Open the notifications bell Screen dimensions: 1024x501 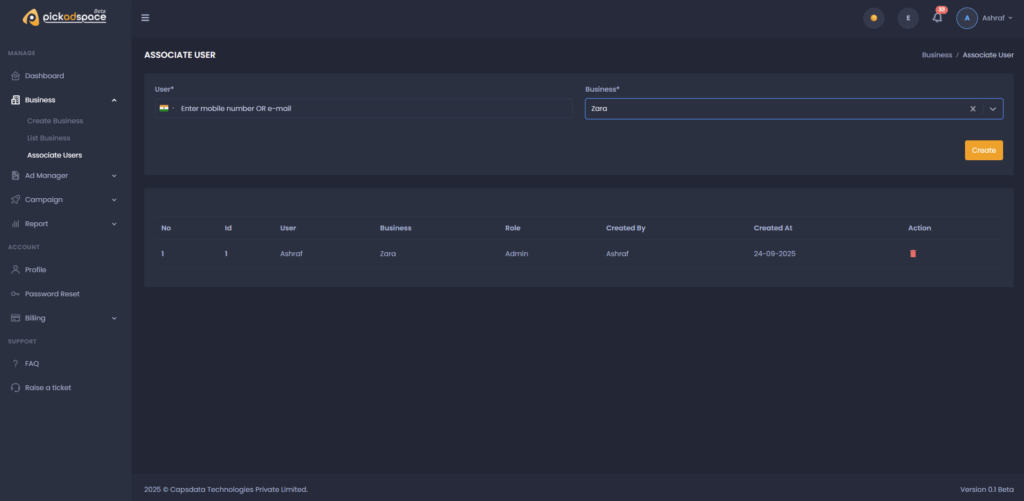[x=937, y=18]
